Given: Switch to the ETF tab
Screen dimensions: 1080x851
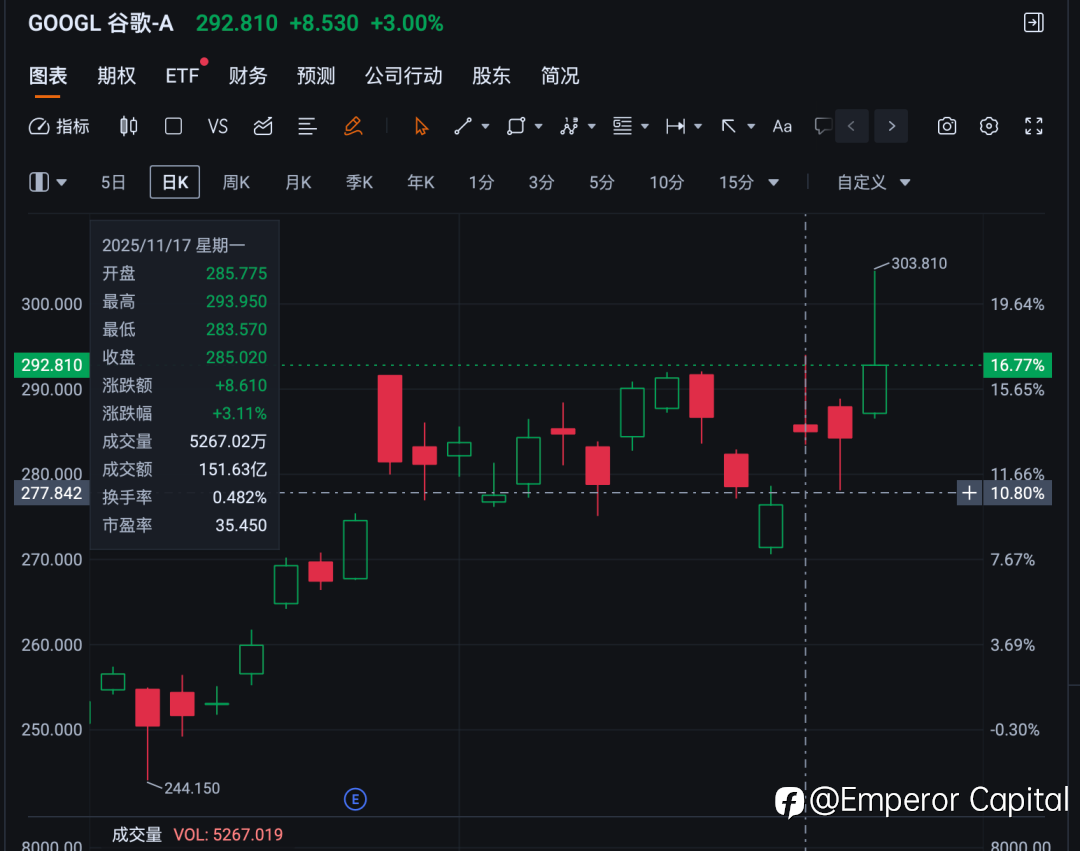Looking at the screenshot, I should pyautogui.click(x=182, y=76).
